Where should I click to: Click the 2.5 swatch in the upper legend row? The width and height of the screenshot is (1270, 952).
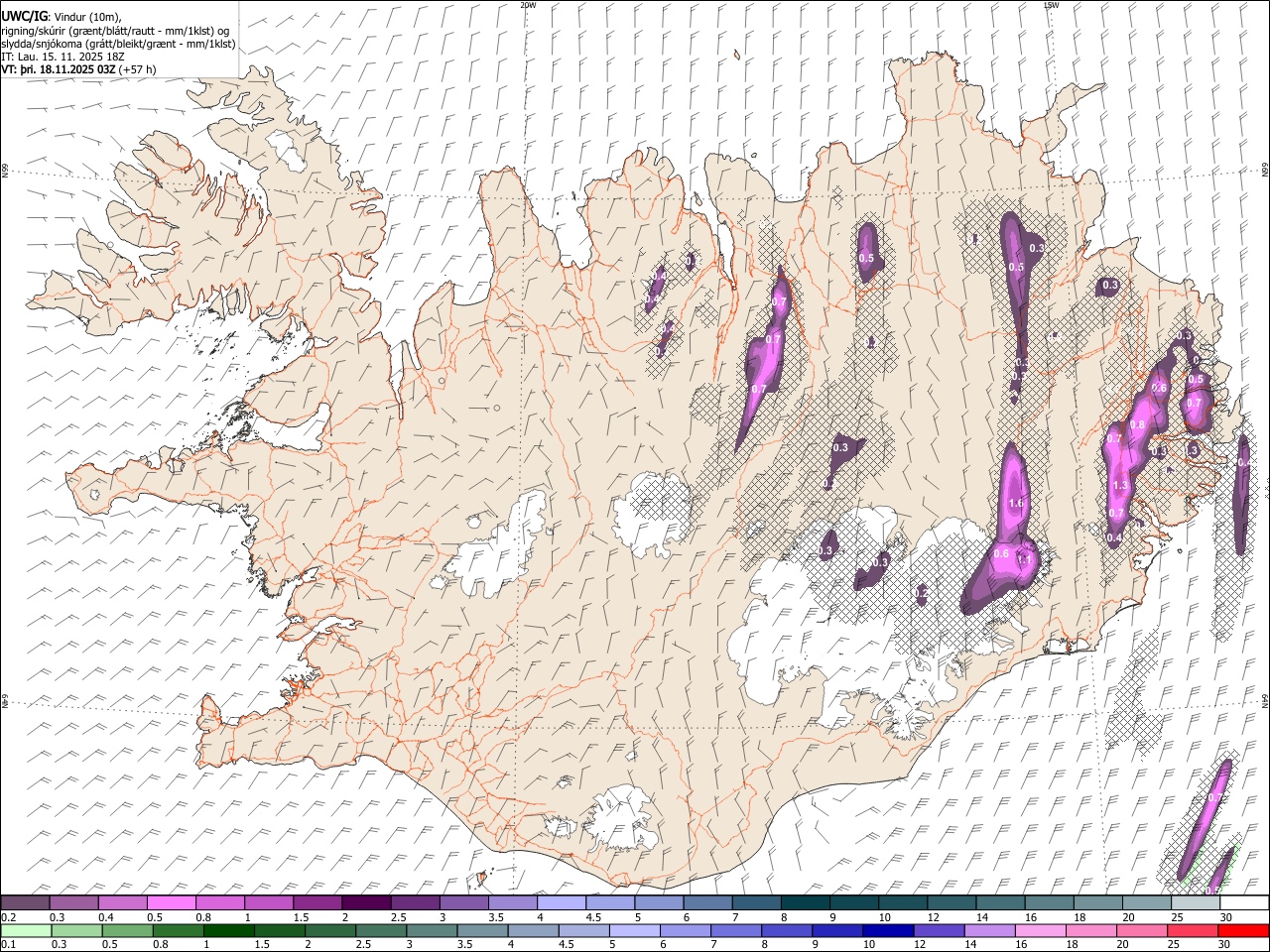(415, 902)
